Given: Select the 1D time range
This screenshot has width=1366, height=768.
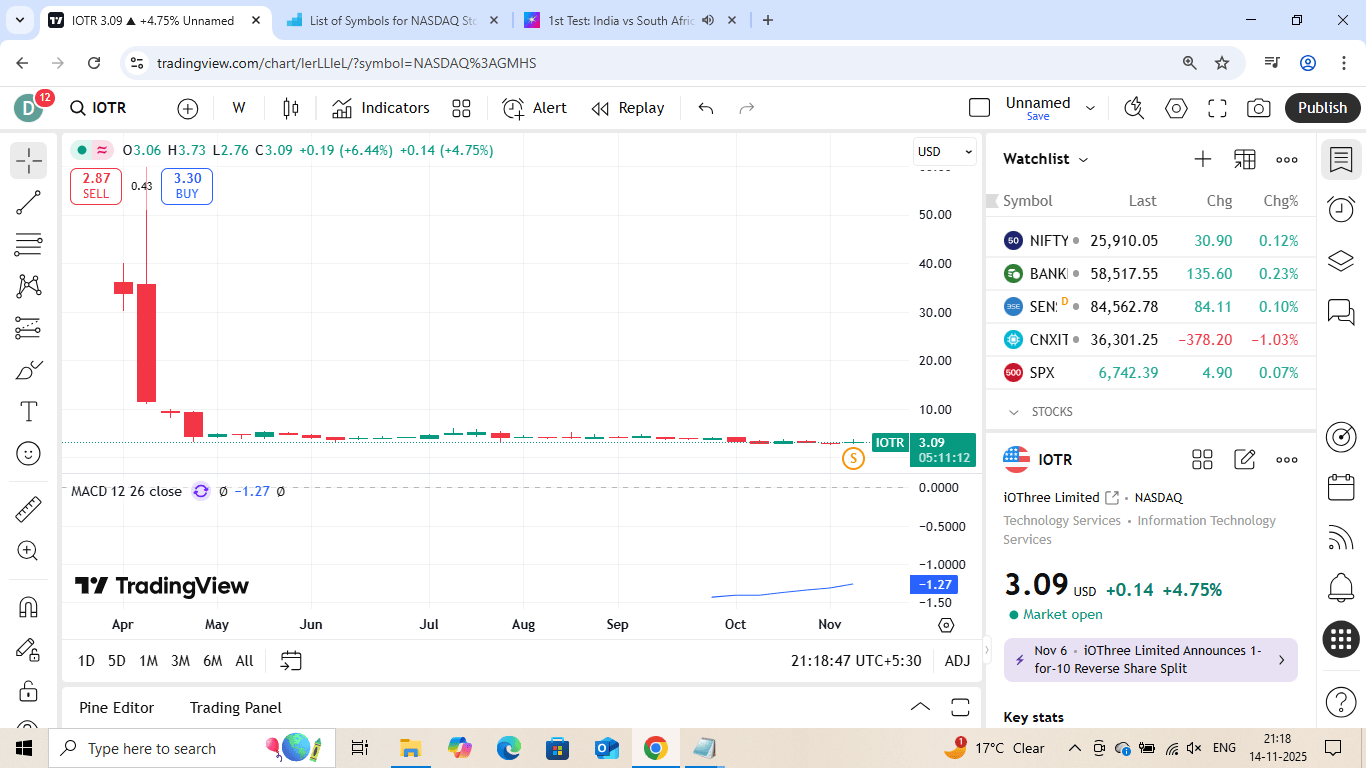Looking at the screenshot, I should (x=86, y=661).
